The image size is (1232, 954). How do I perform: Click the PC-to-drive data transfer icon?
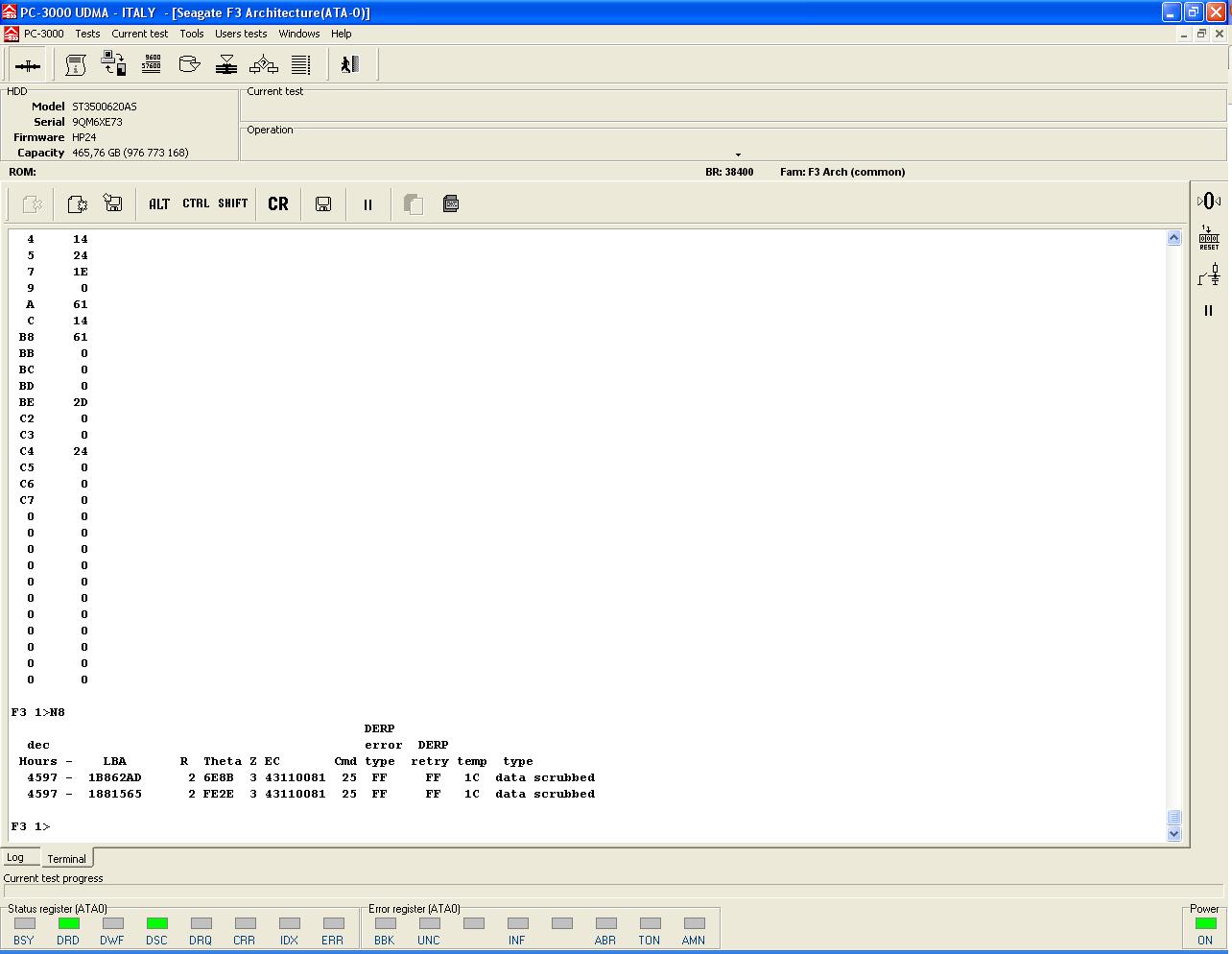(113, 64)
